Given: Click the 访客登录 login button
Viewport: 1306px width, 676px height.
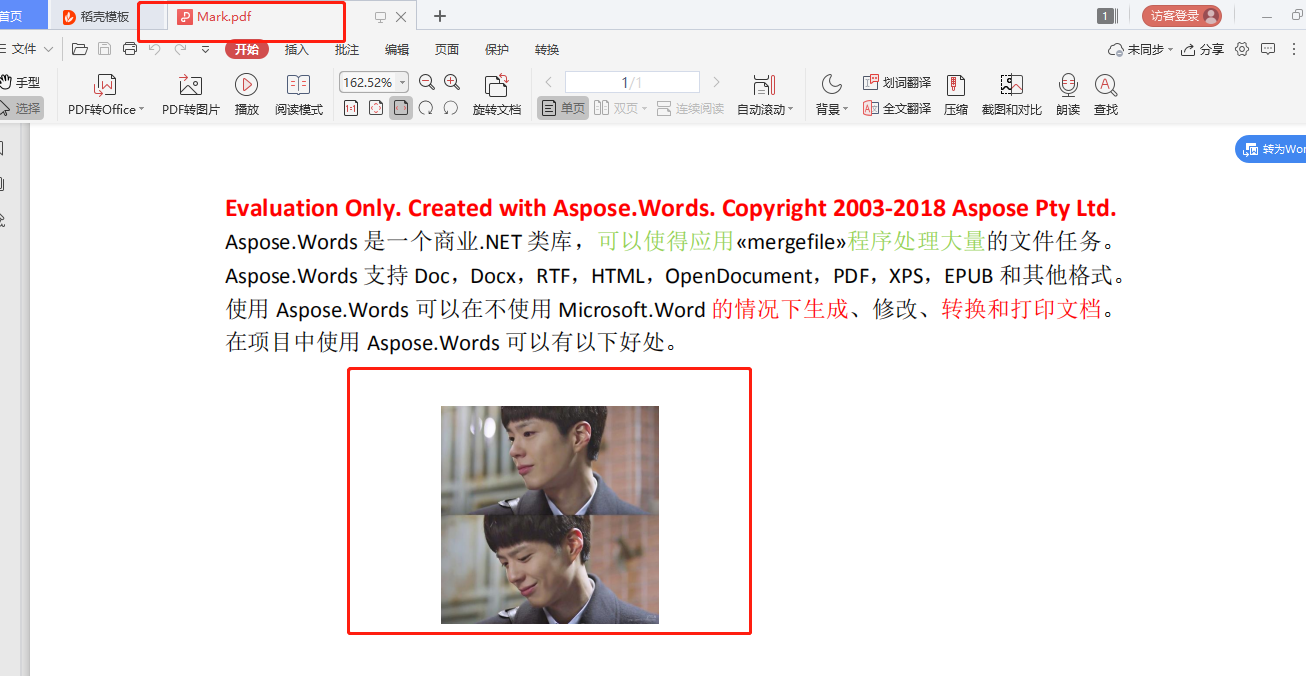Looking at the screenshot, I should click(x=1180, y=16).
